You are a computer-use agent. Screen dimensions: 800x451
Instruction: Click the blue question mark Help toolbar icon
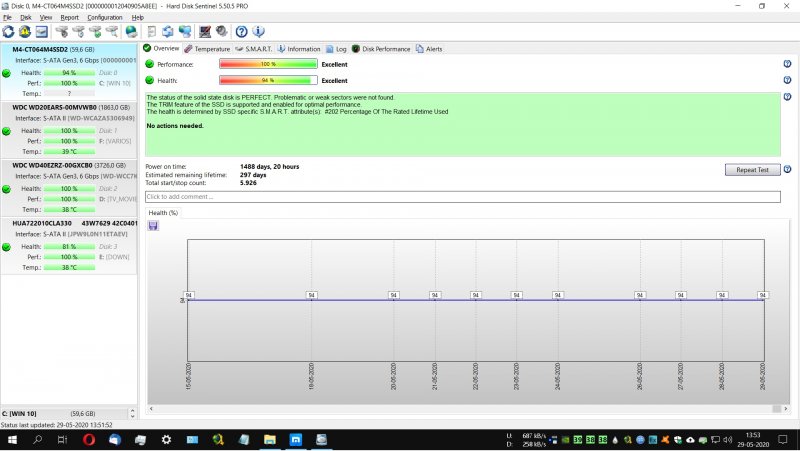[241, 32]
